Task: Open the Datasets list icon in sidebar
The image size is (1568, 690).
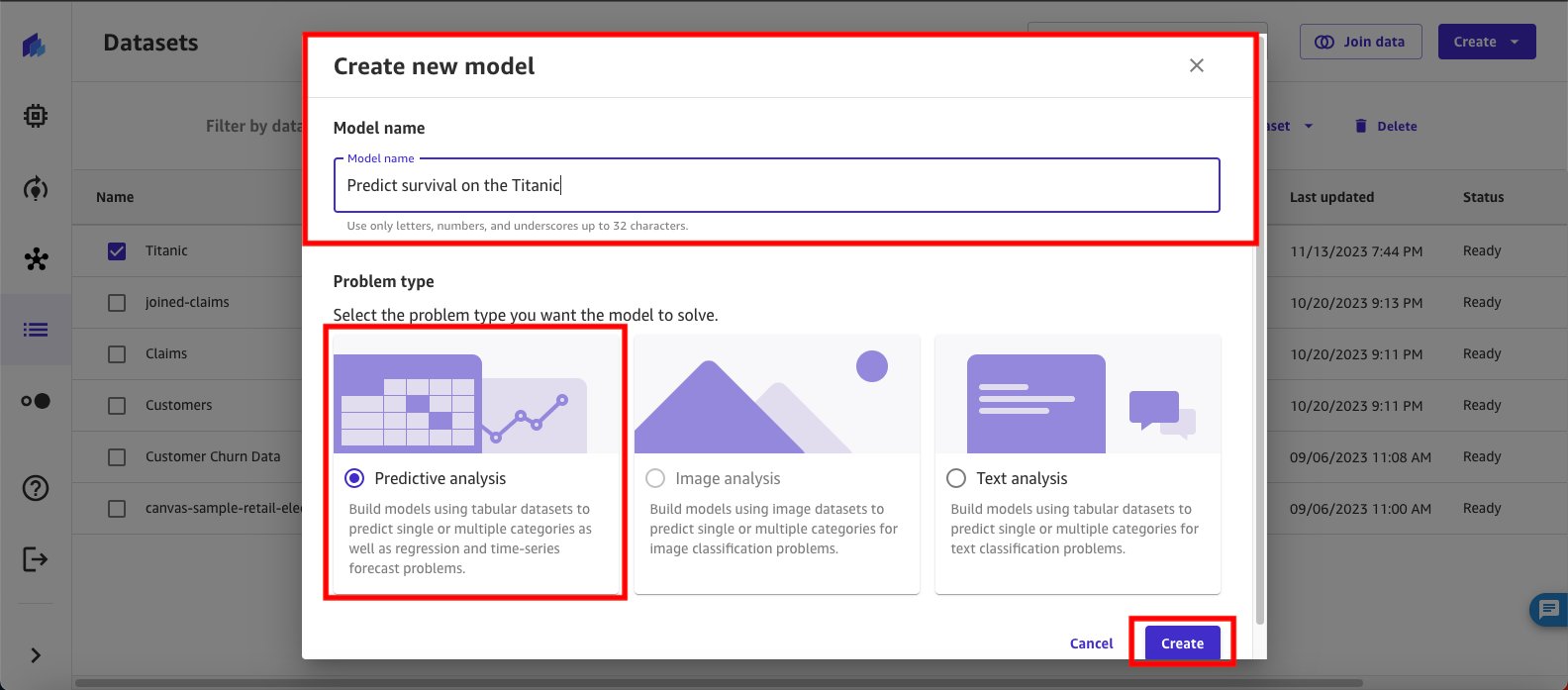Action: coord(36,330)
